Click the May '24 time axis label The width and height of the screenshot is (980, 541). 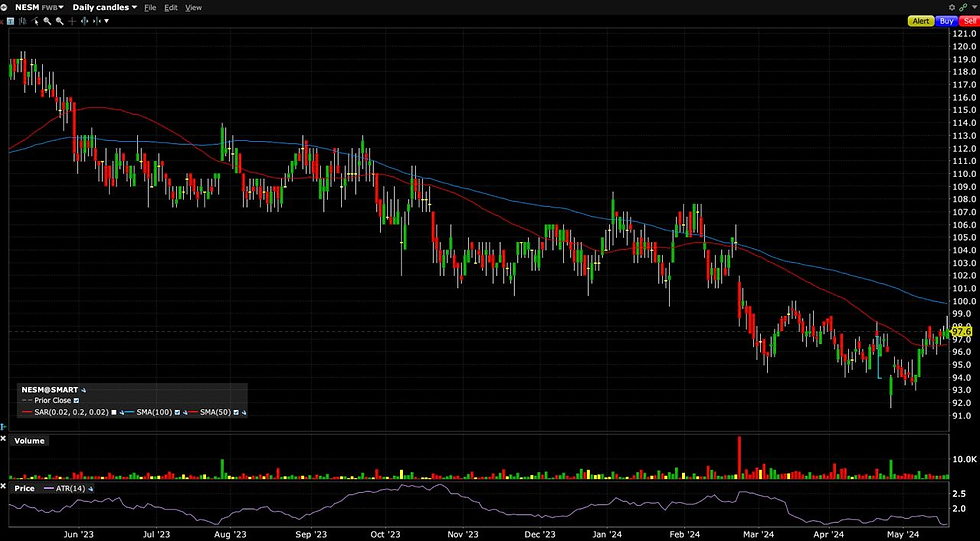click(x=903, y=534)
